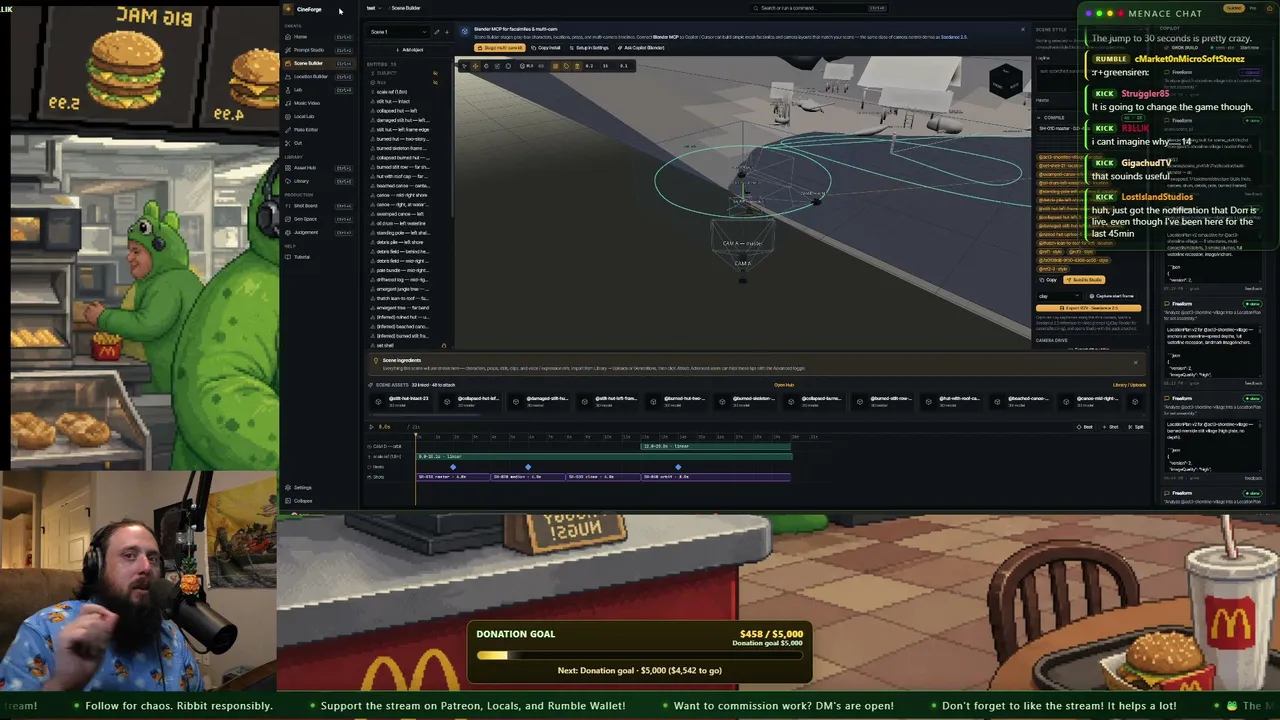The image size is (1280, 720).
Task: Click the Local Lab sidebar icon
Action: point(288,116)
